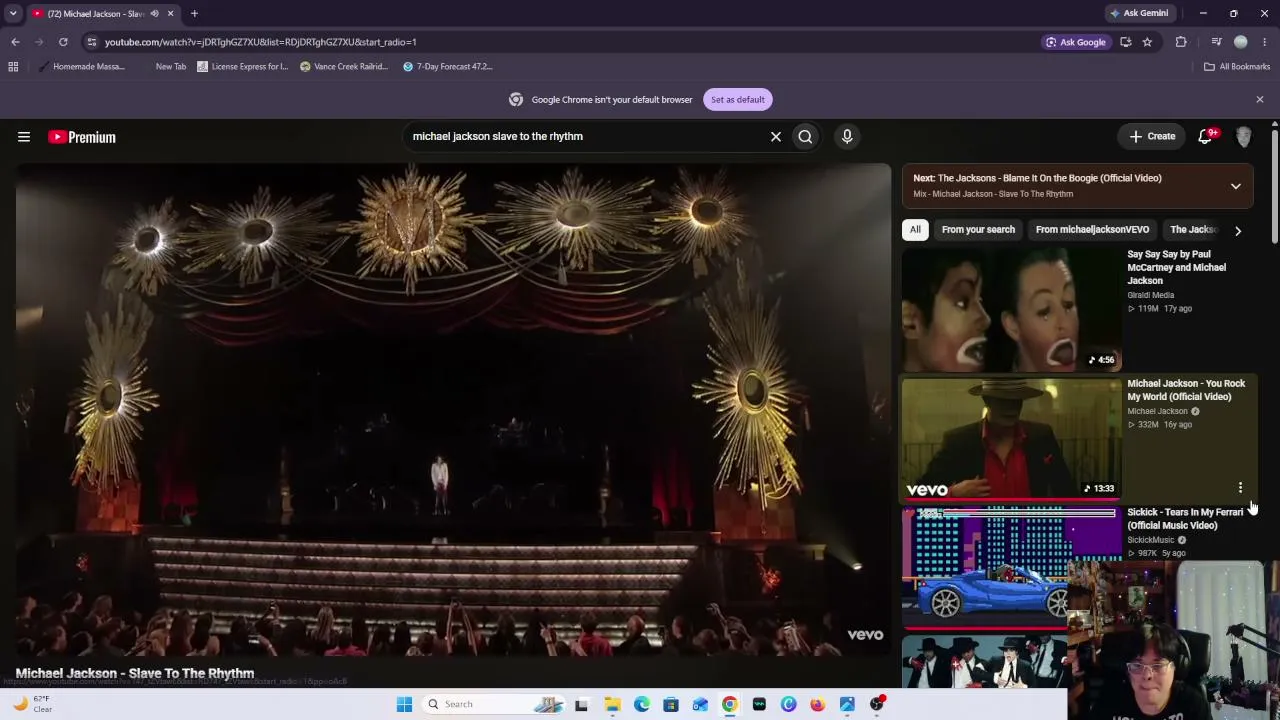Open the Install app icon in address bar

point(1126,42)
